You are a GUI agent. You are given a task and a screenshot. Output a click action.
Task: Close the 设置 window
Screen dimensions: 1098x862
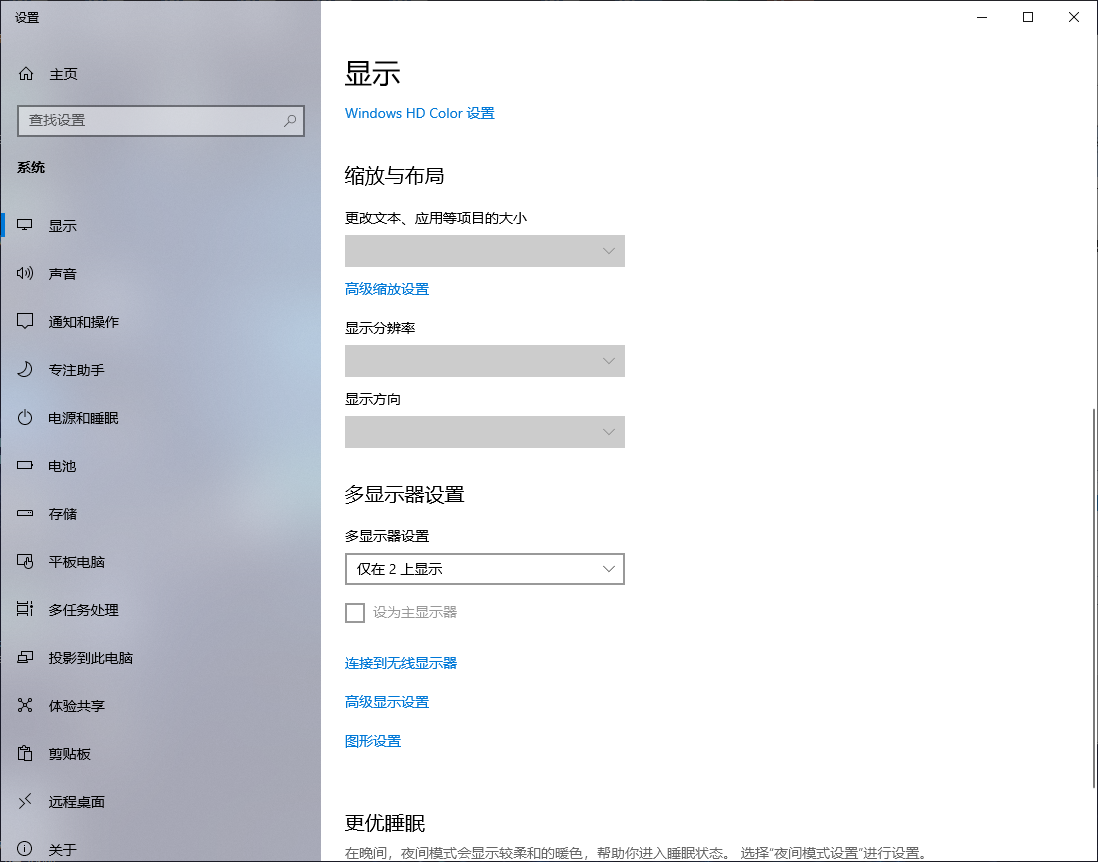1073,18
